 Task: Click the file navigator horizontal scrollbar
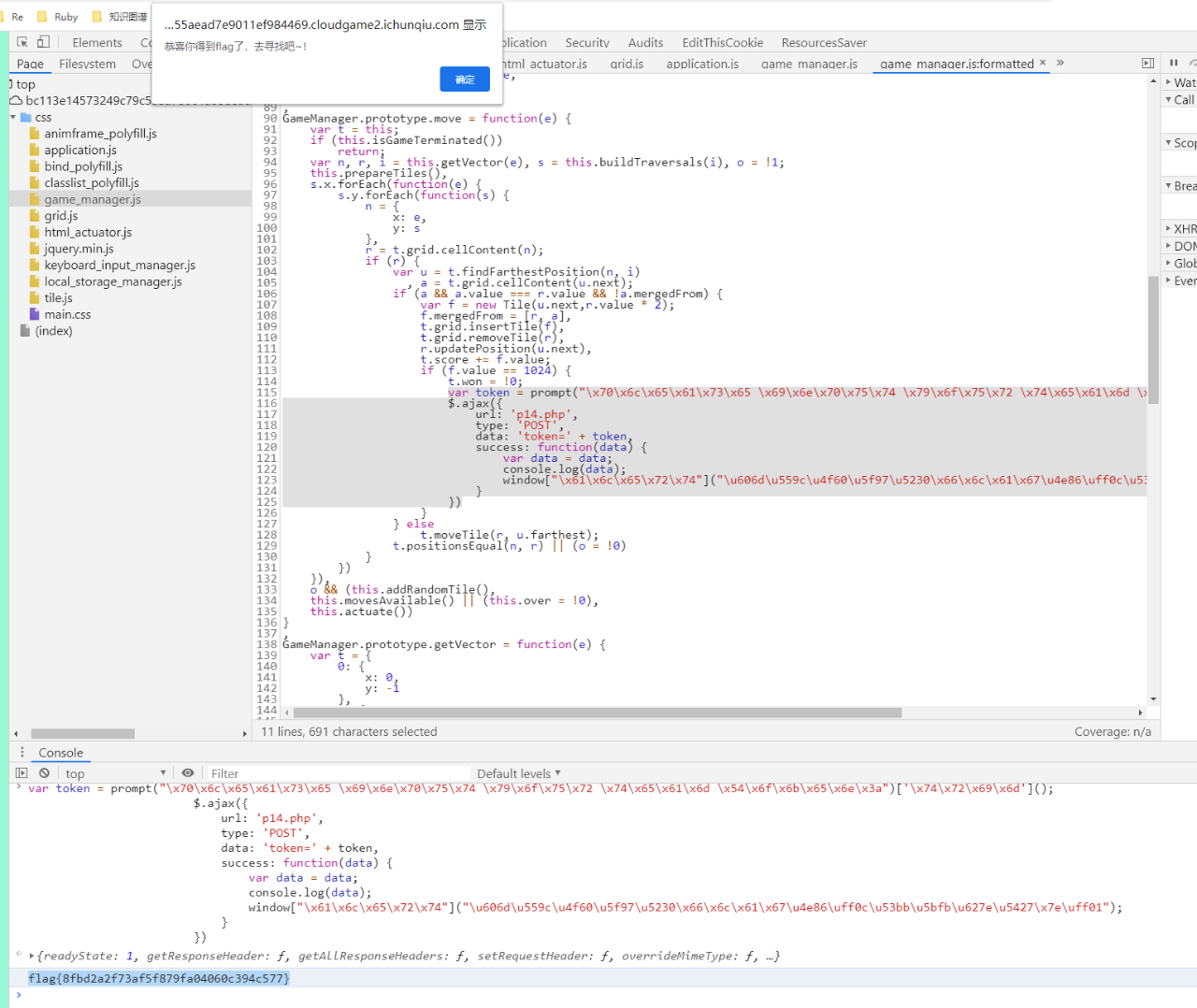(x=83, y=733)
